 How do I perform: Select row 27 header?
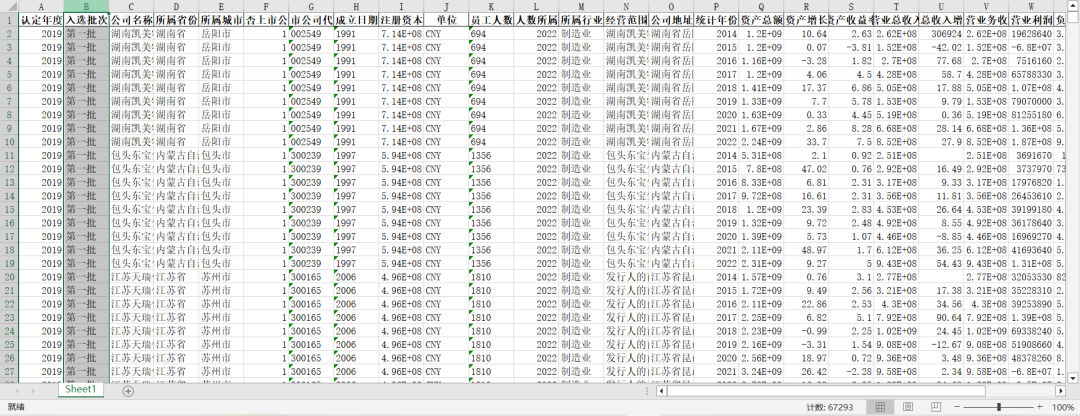pyautogui.click(x=9, y=371)
